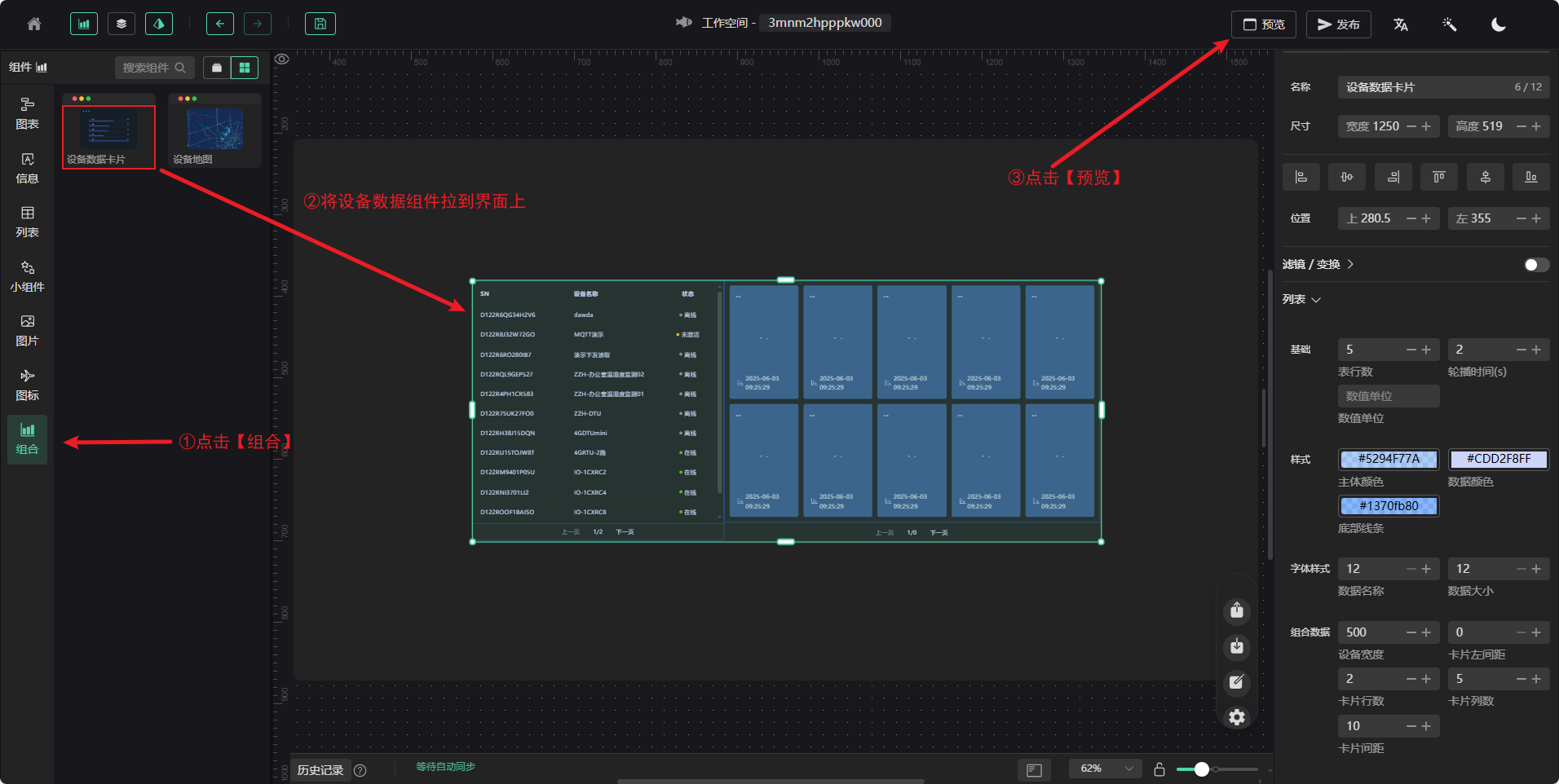Toggle the 滤镜 / 变换 switch
Image resolution: width=1559 pixels, height=784 pixels.
tap(1535, 265)
